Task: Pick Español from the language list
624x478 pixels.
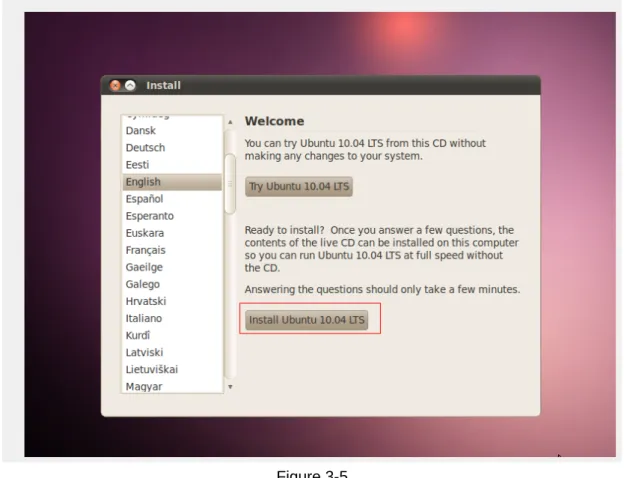Action: tap(172, 199)
